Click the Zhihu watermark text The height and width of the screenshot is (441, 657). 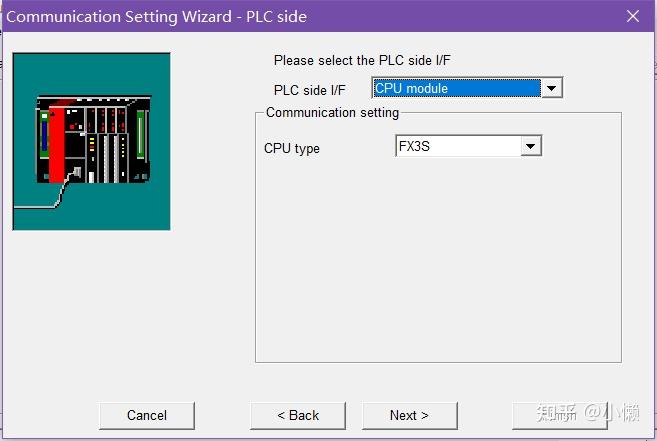click(x=587, y=412)
